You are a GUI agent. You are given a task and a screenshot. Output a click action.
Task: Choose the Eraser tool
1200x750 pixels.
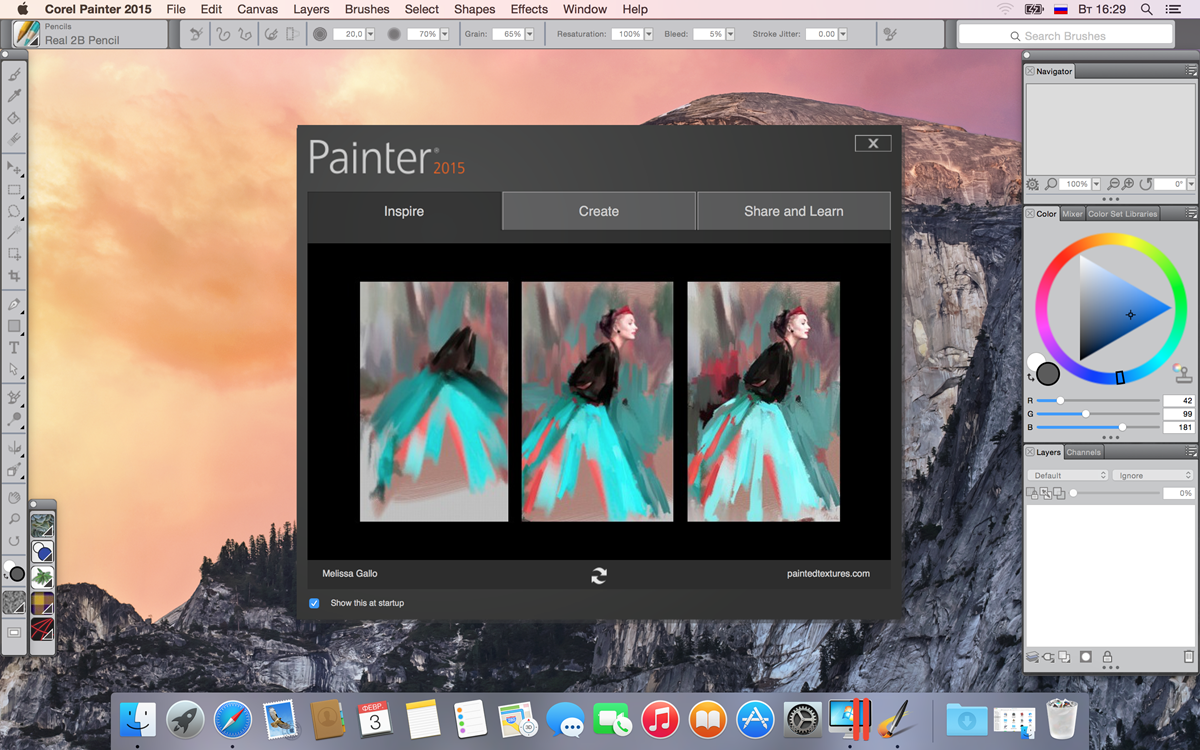(x=14, y=140)
